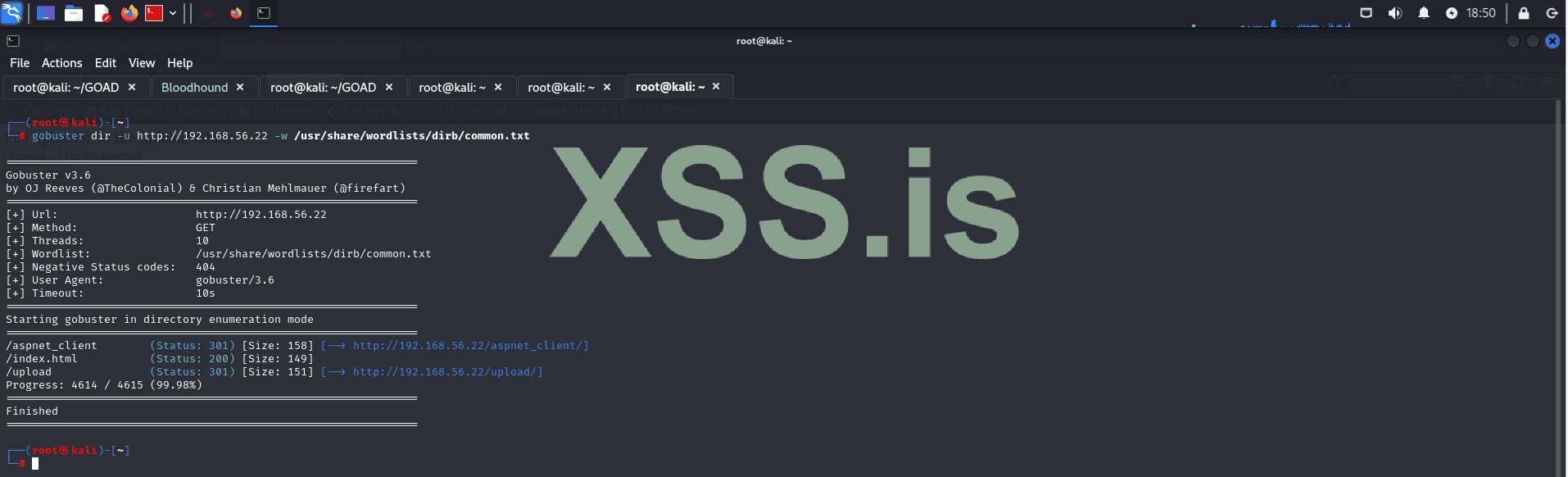Click the Negative Status codes value 404
This screenshot has height=477, width=1568.
tap(206, 267)
